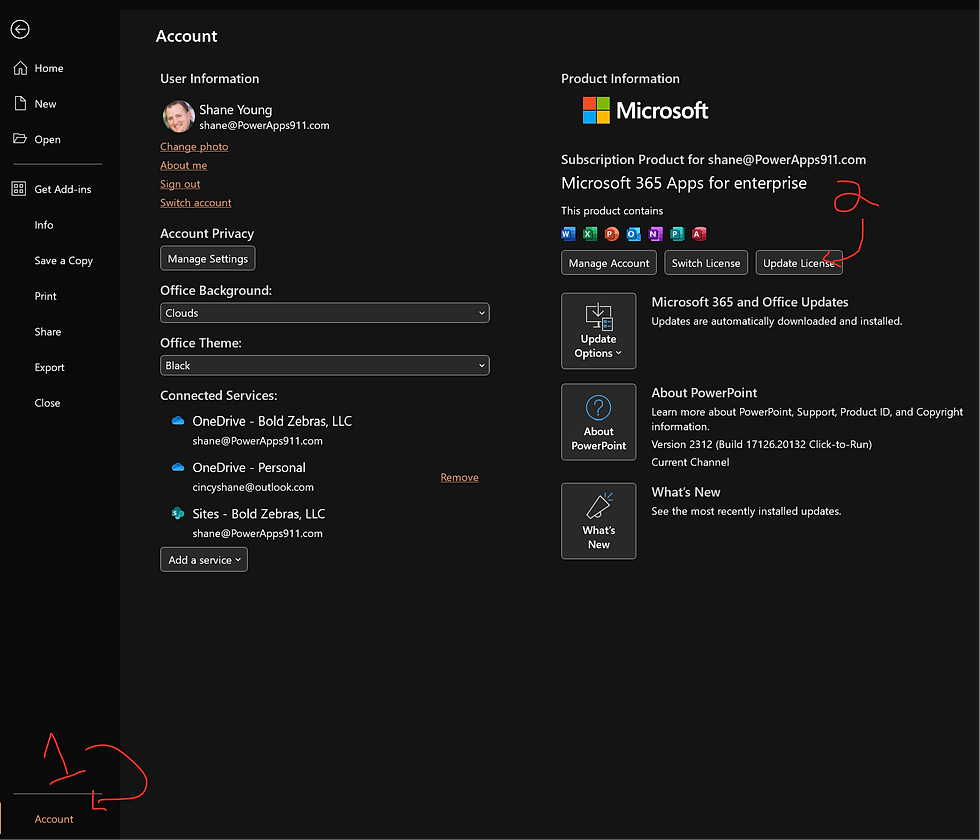Image resolution: width=980 pixels, height=840 pixels.
Task: Open the Add a service dropdown
Action: (x=204, y=559)
